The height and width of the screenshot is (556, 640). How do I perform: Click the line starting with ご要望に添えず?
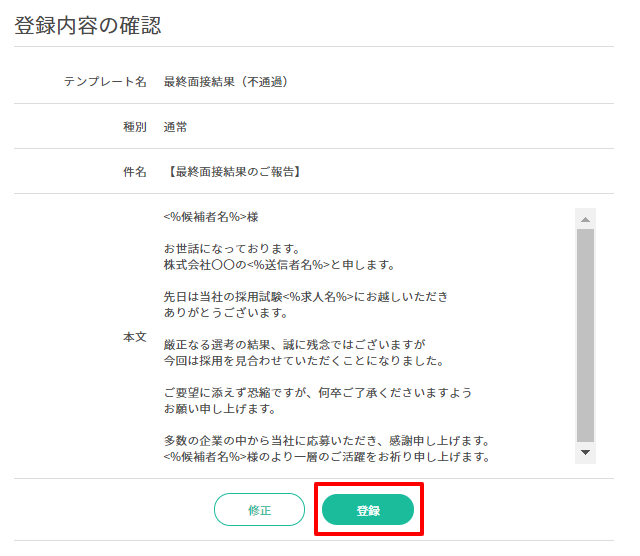[317, 392]
